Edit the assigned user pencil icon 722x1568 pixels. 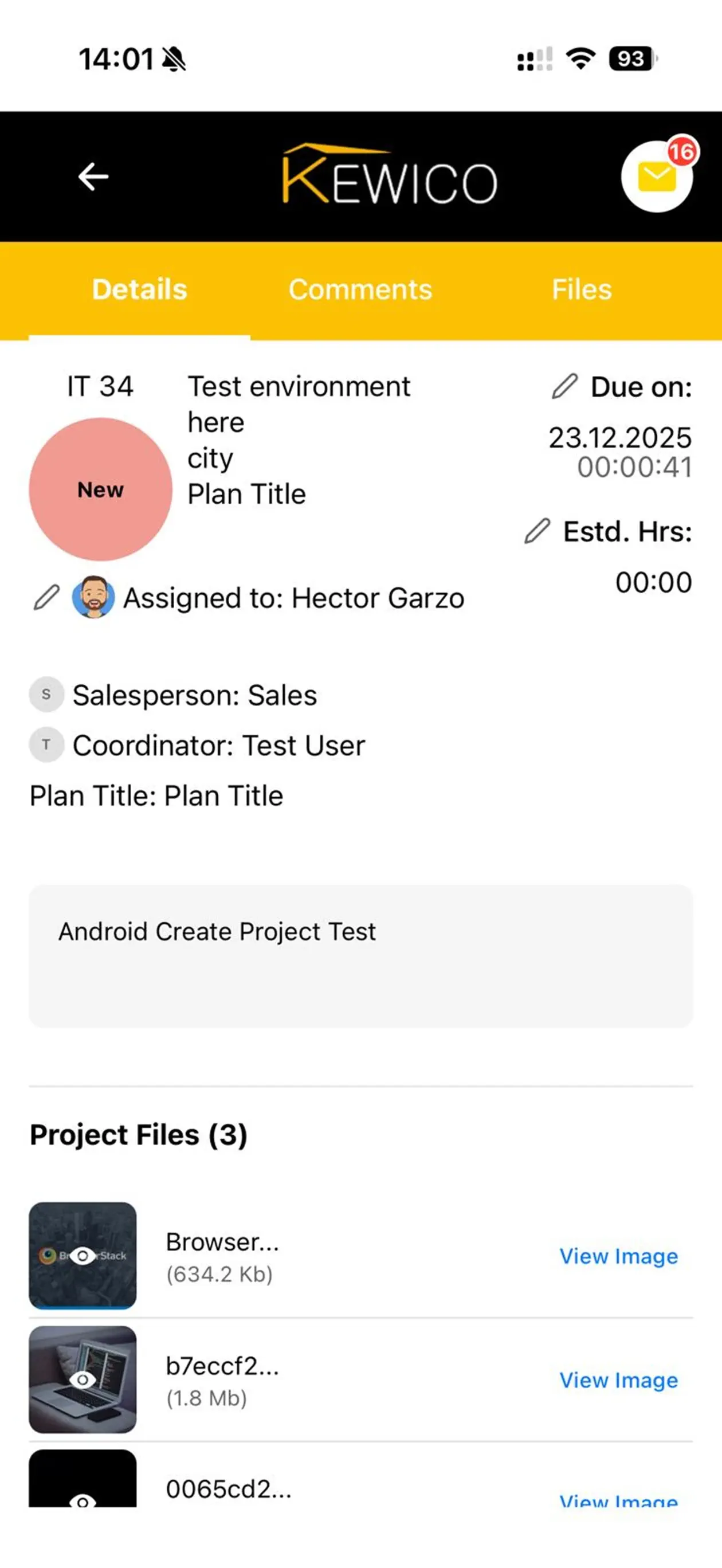click(x=46, y=598)
